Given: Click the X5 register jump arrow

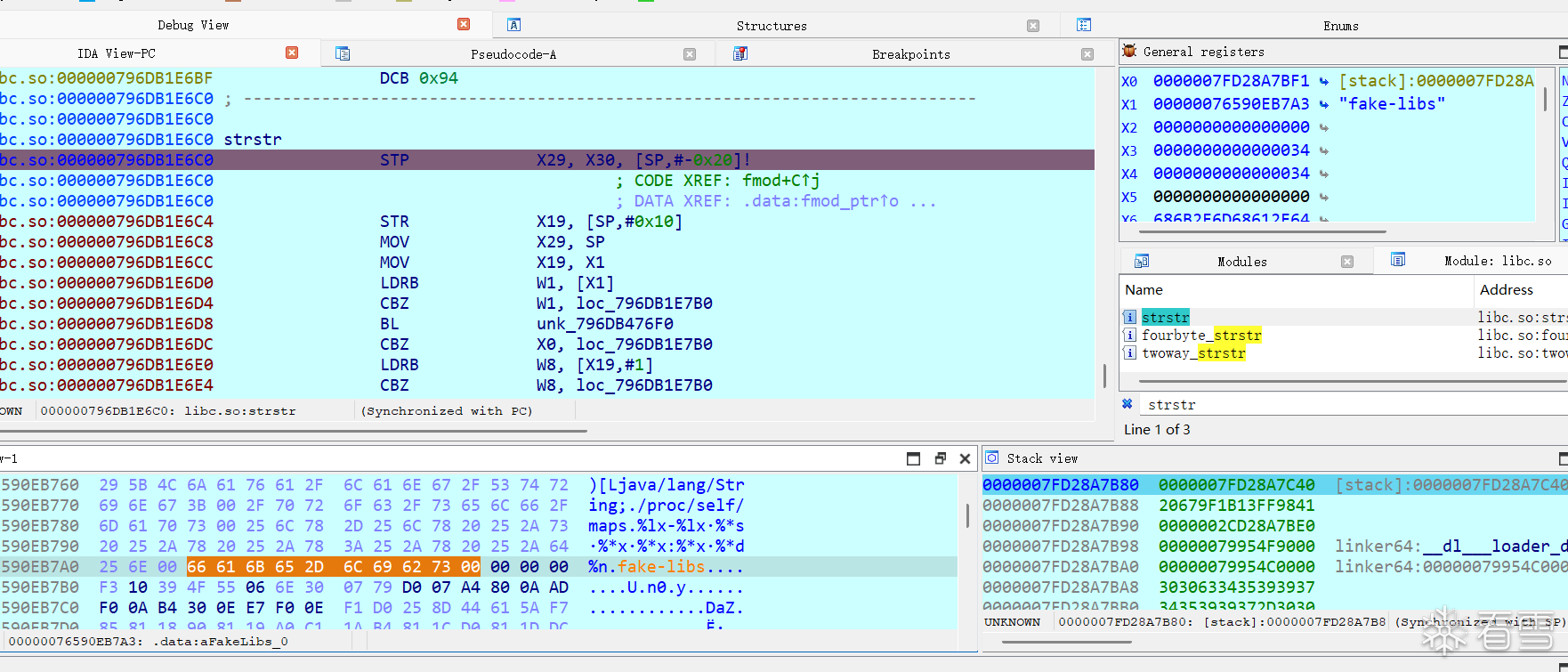Looking at the screenshot, I should (1324, 197).
